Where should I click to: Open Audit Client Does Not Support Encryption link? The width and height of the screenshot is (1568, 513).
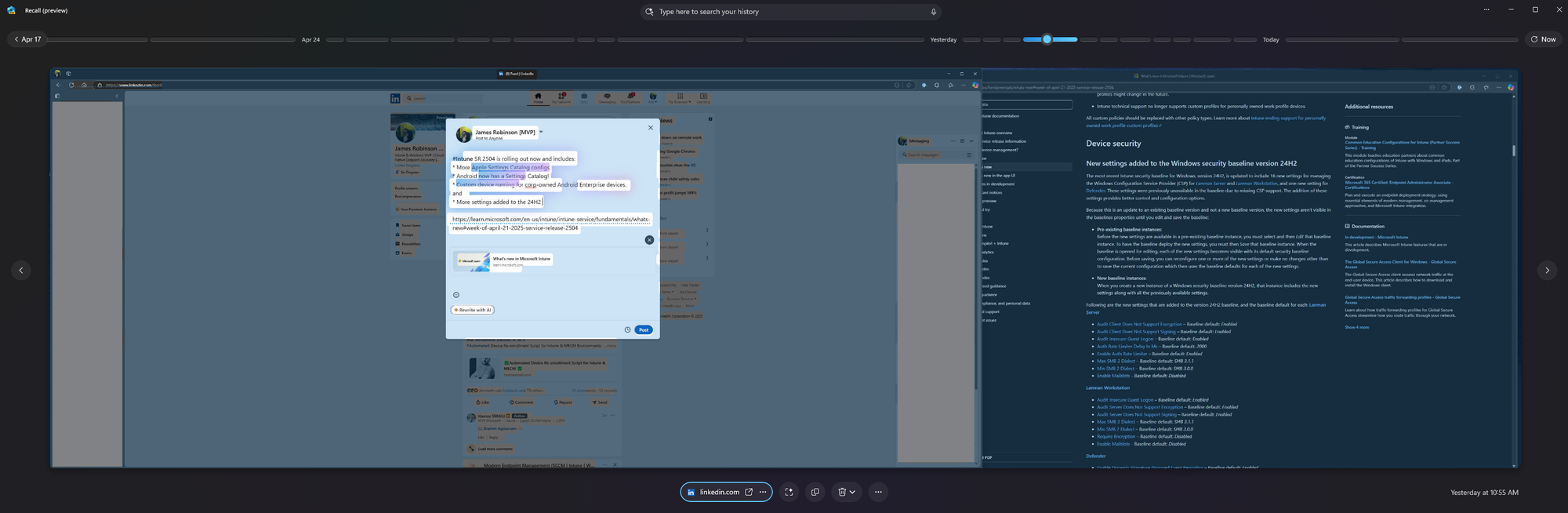(1138, 324)
